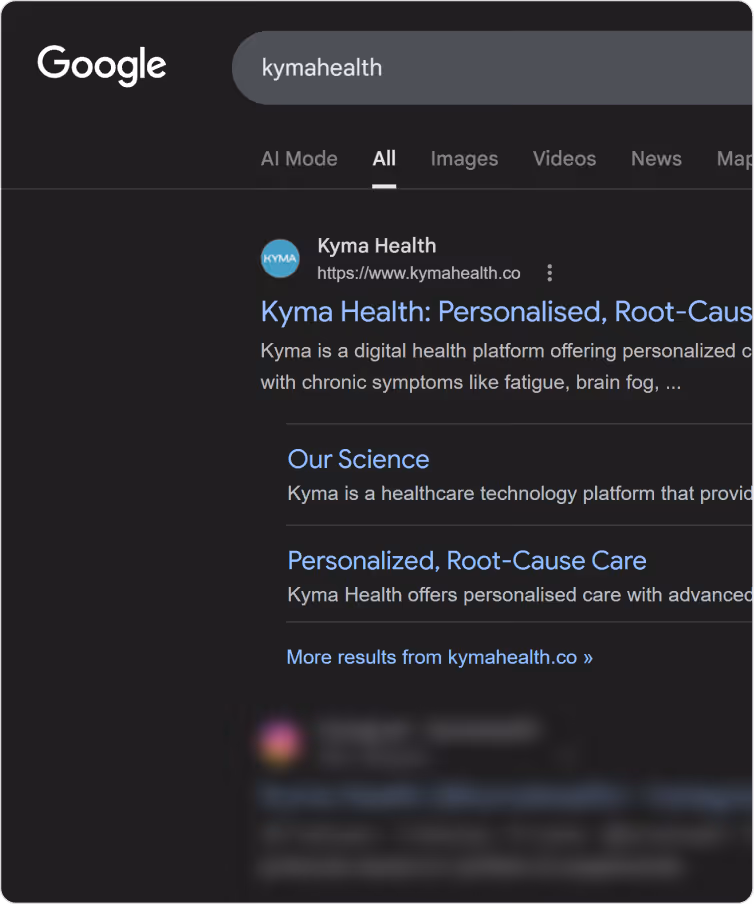This screenshot has width=754, height=904.
Task: Click the Kyma Health favicon
Action: tap(280, 259)
